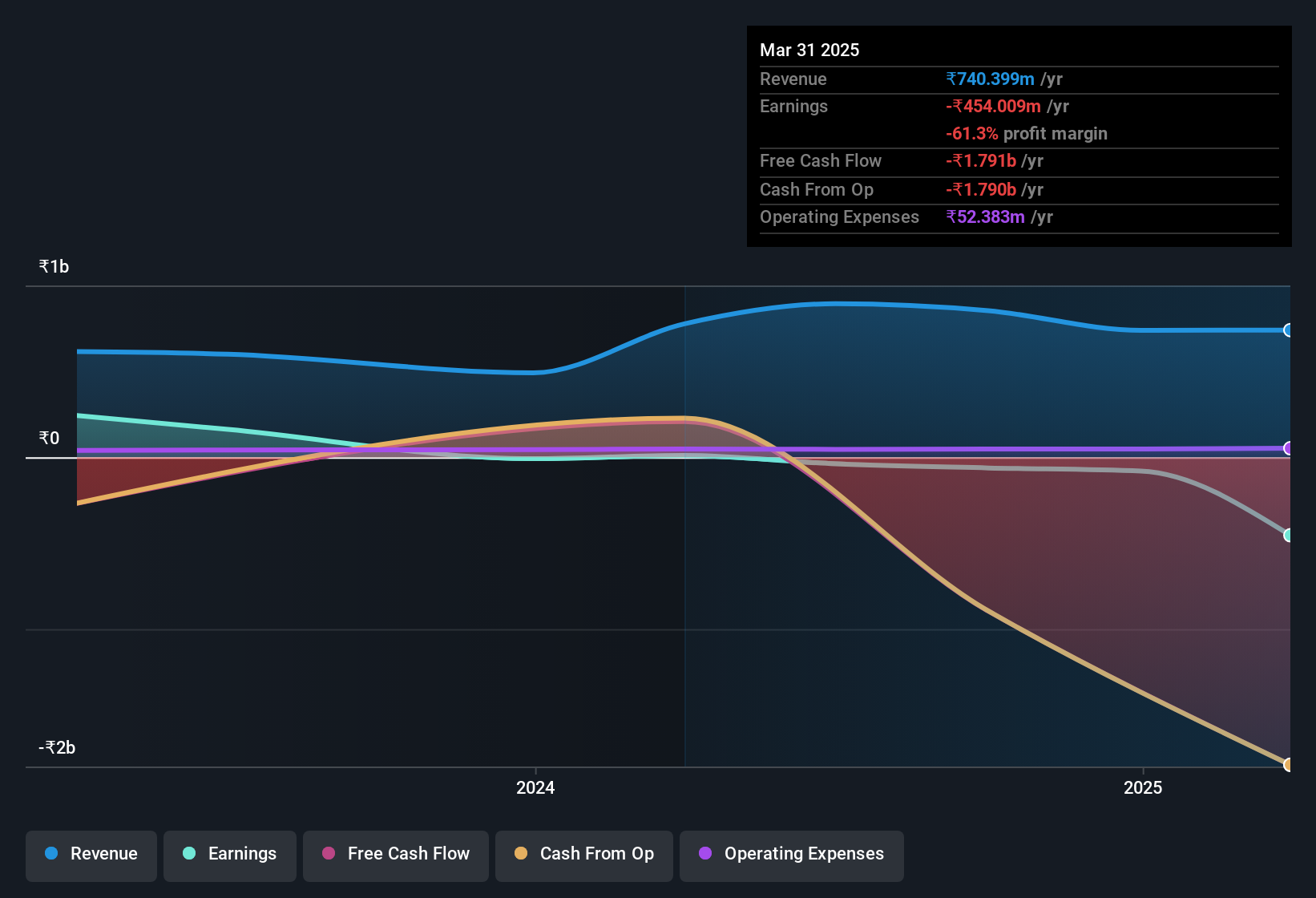Image resolution: width=1316 pixels, height=898 pixels.
Task: Click the blue Revenue legend dot
Action: tap(51, 853)
